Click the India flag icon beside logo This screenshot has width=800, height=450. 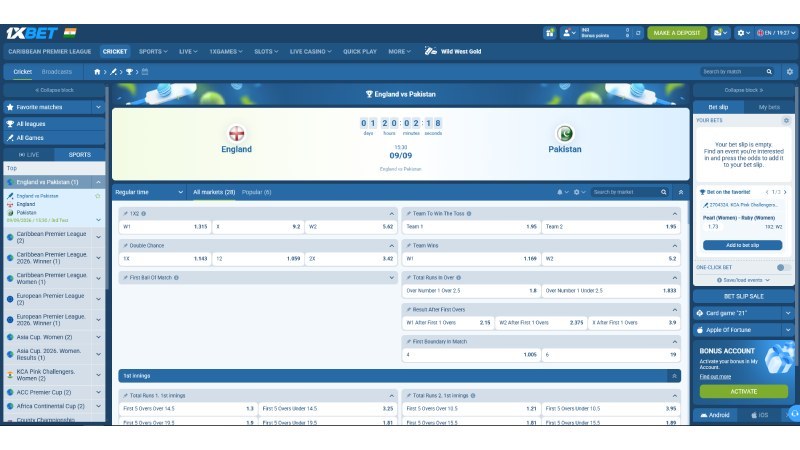click(x=70, y=33)
